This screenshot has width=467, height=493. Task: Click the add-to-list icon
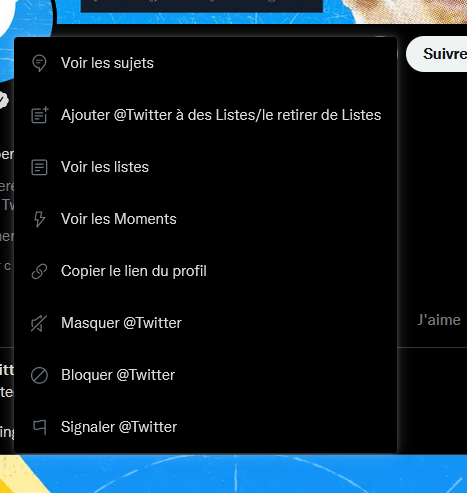[x=40, y=115]
